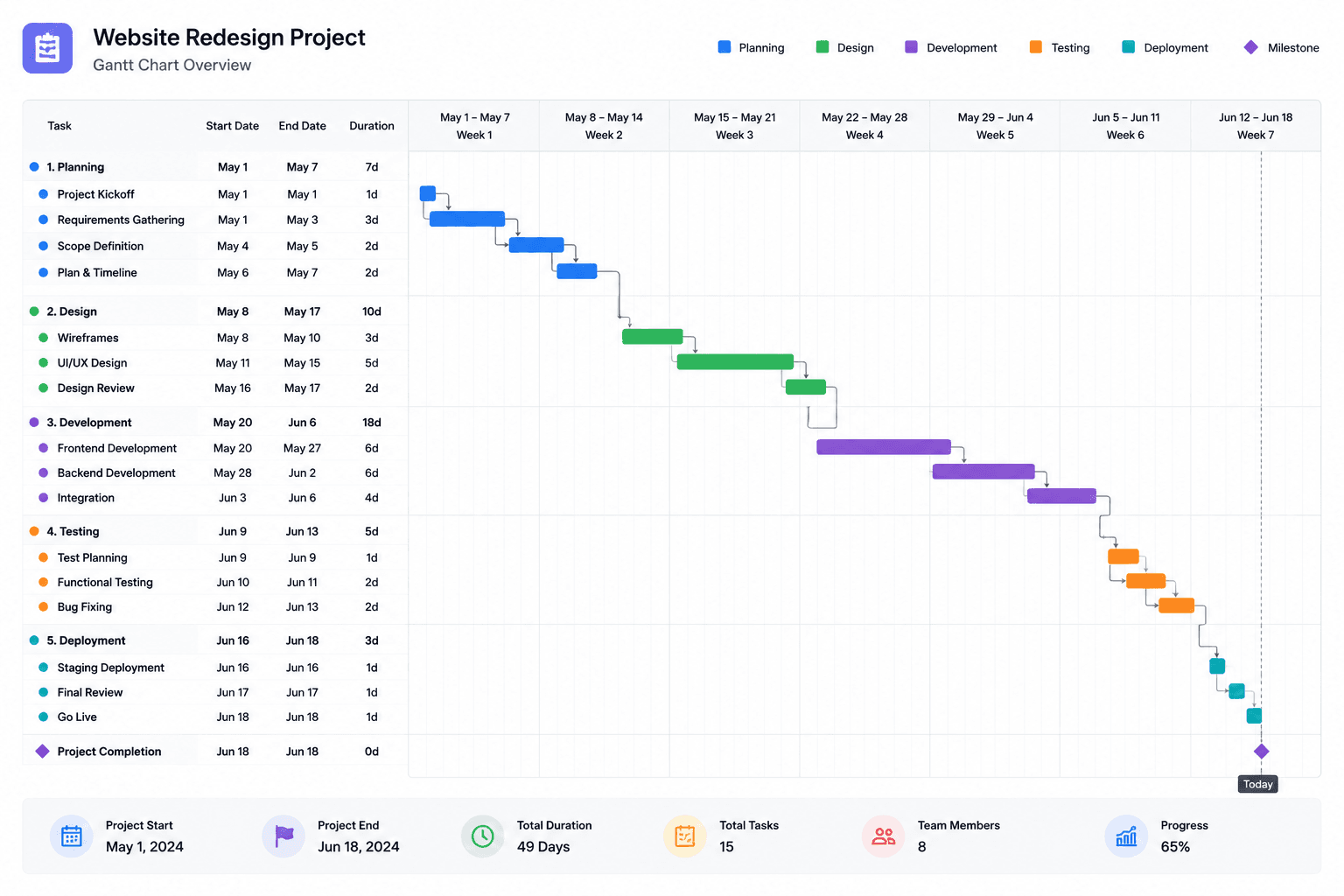Click the Frontend Development purple bar
This screenshot has width=1344, height=896.
coord(884,447)
